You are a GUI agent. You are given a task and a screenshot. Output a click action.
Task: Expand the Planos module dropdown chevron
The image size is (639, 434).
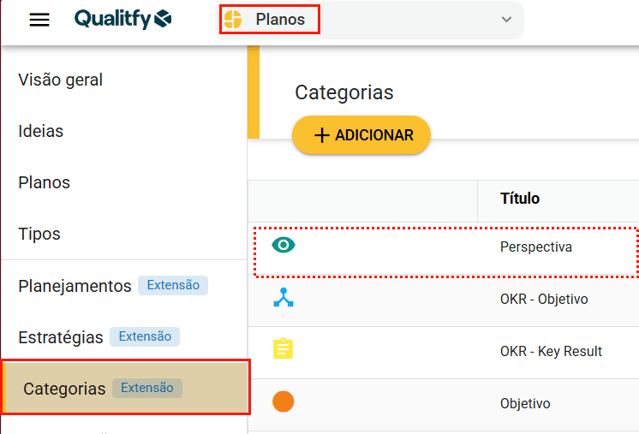pyautogui.click(x=506, y=20)
